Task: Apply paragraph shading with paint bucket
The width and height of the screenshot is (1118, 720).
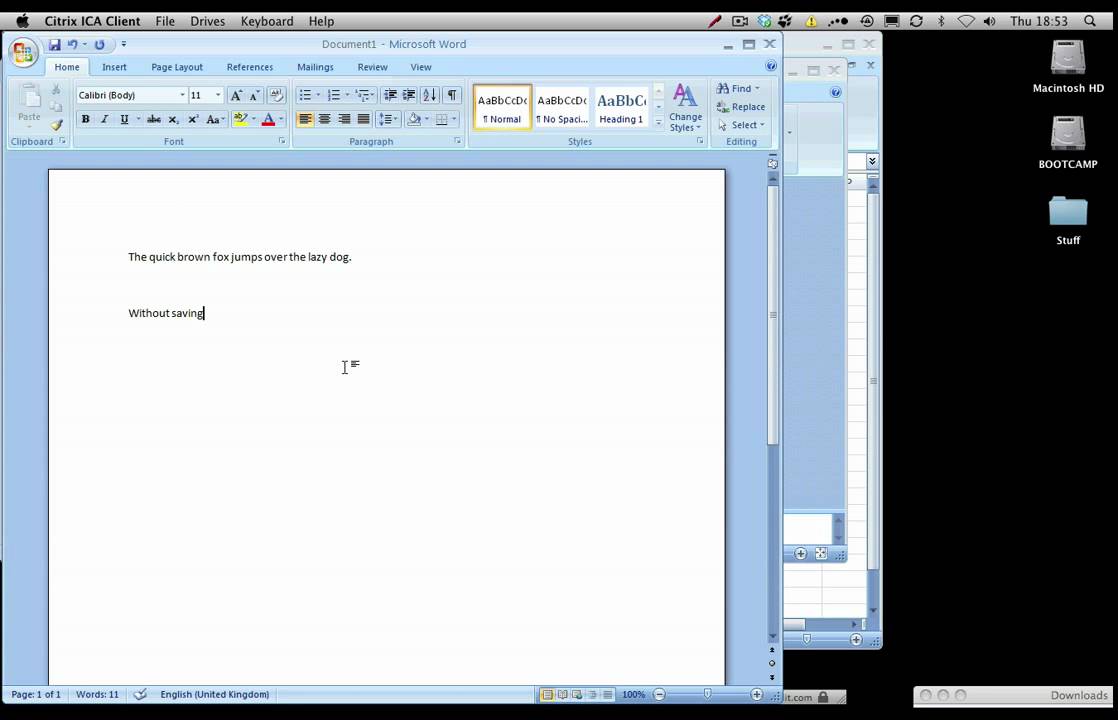Action: [x=414, y=119]
